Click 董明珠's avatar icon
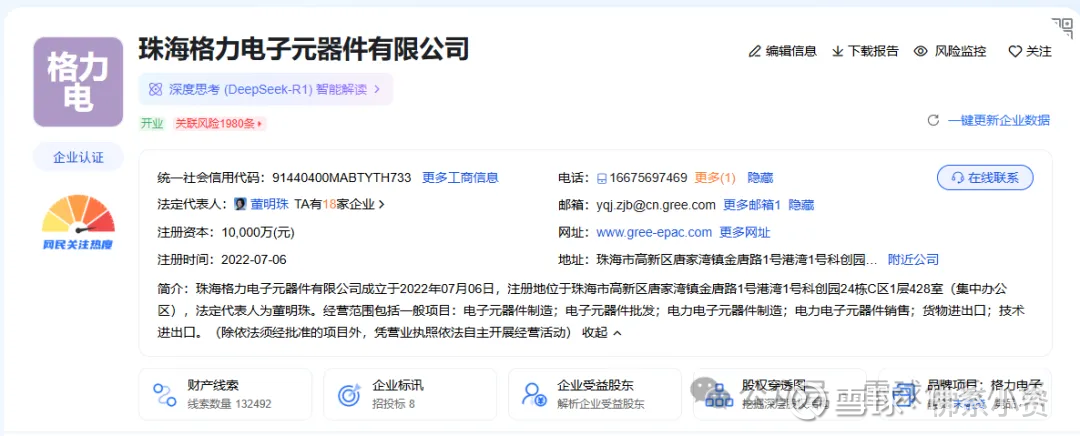 [240, 205]
